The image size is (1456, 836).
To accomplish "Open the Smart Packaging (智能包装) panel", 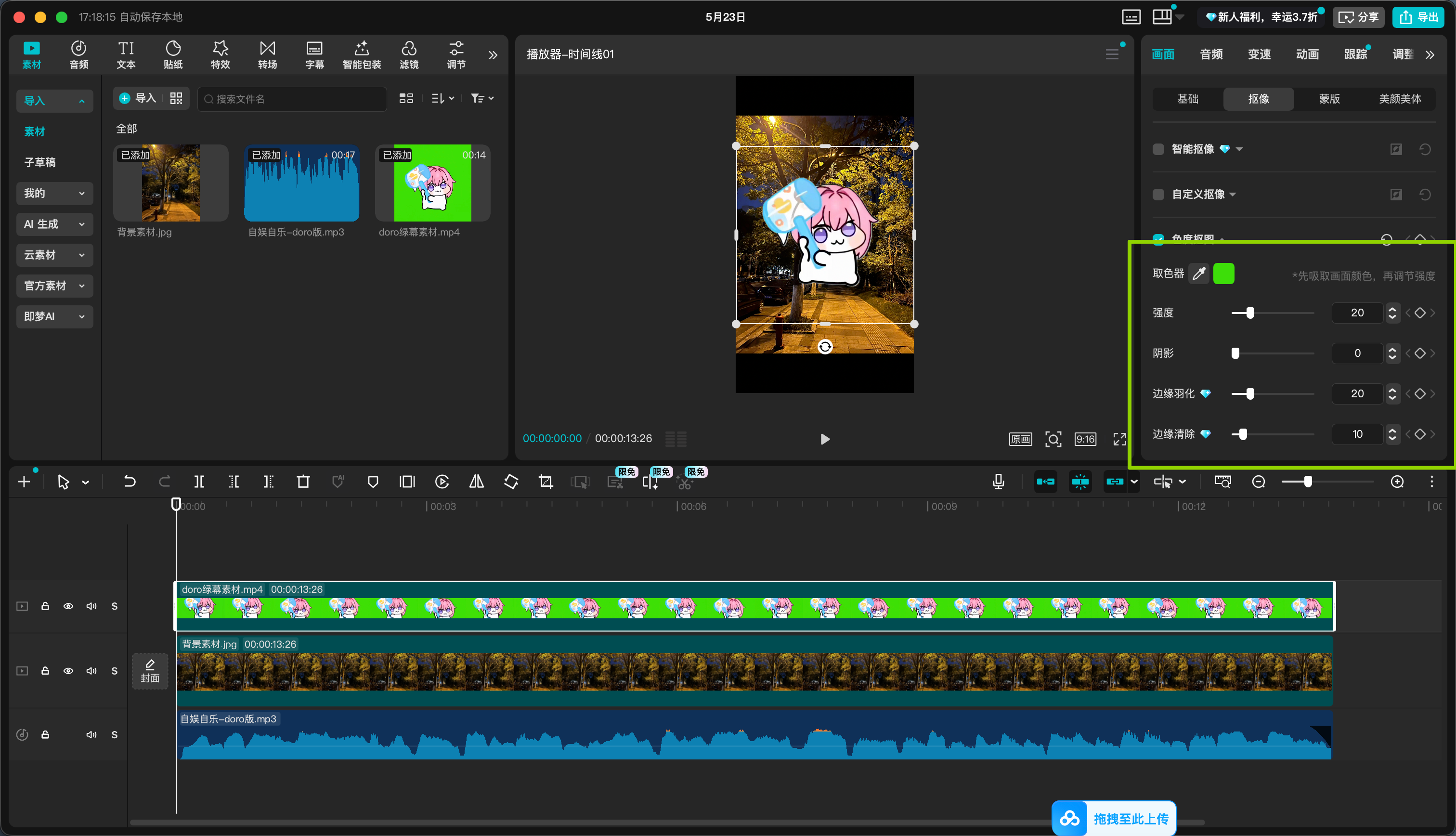I will click(362, 55).
